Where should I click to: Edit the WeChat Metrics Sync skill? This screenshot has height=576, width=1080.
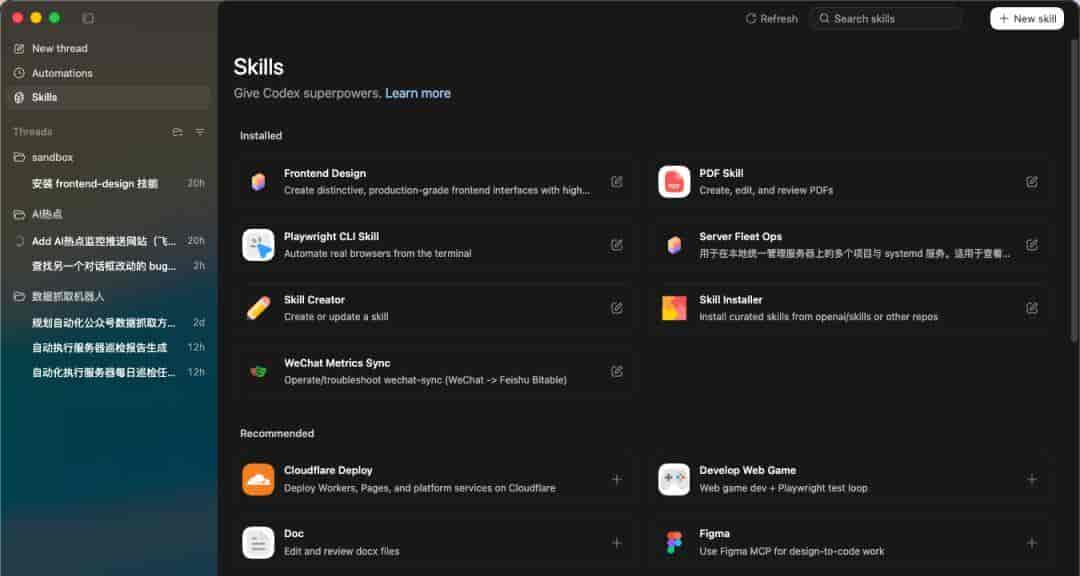pos(616,371)
